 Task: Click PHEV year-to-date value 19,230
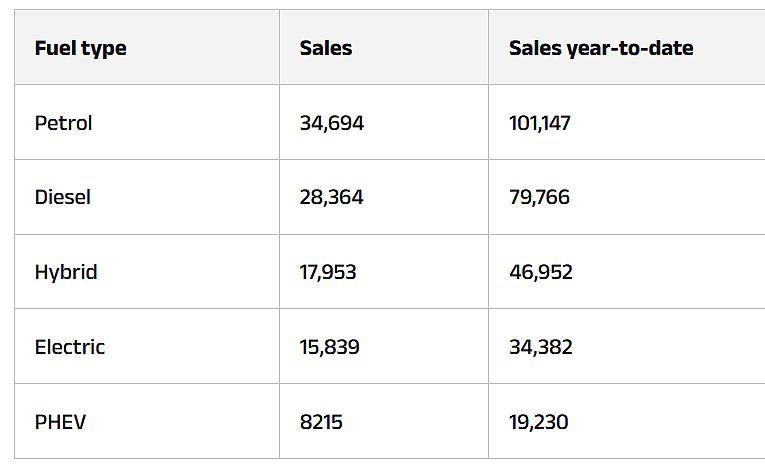click(x=539, y=422)
